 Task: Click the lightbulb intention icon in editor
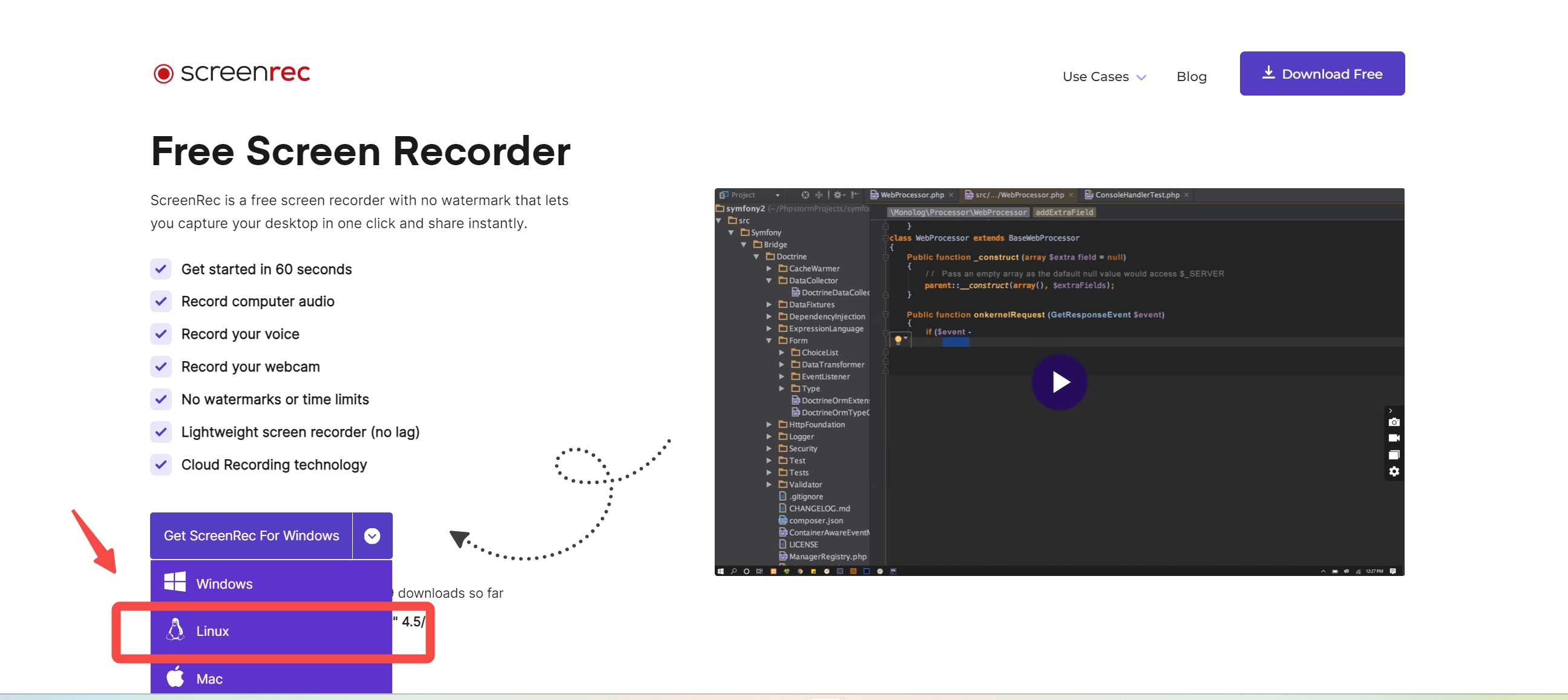pyautogui.click(x=898, y=339)
